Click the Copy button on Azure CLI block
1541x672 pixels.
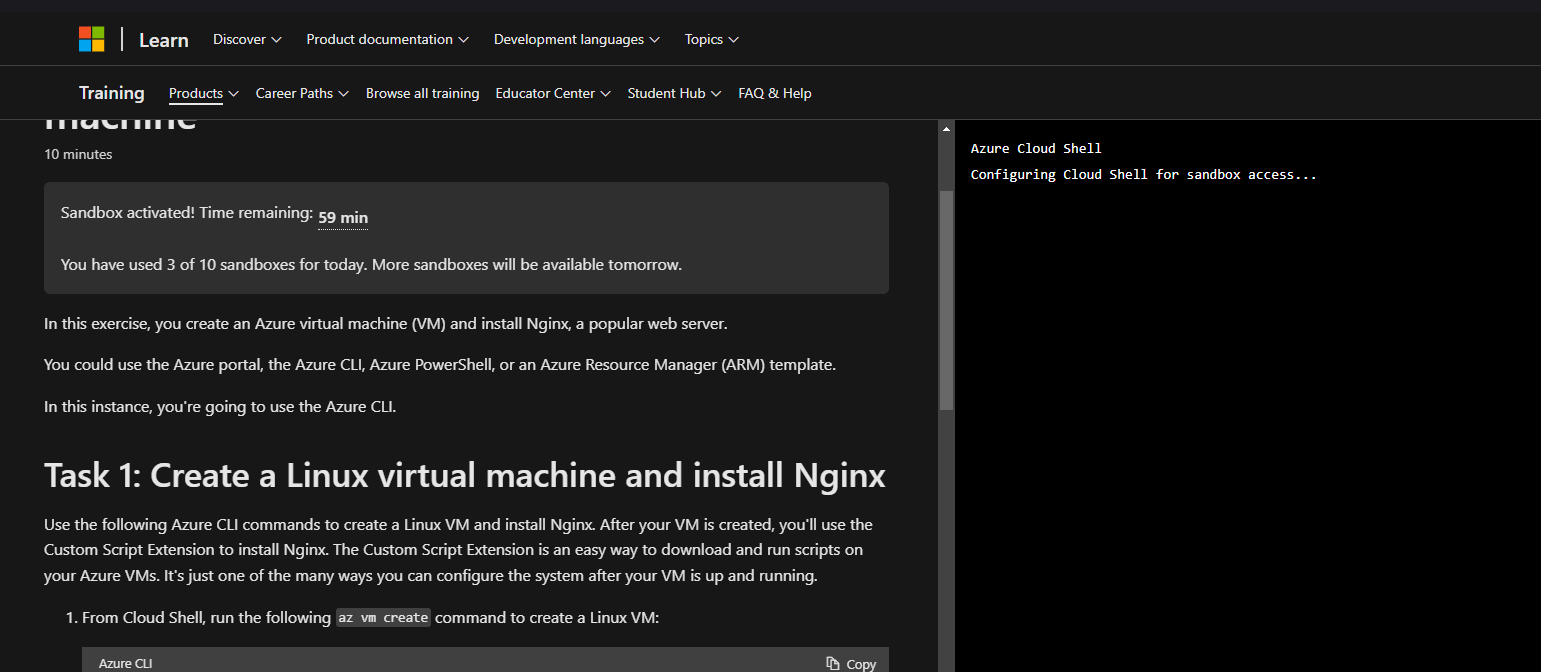851,664
